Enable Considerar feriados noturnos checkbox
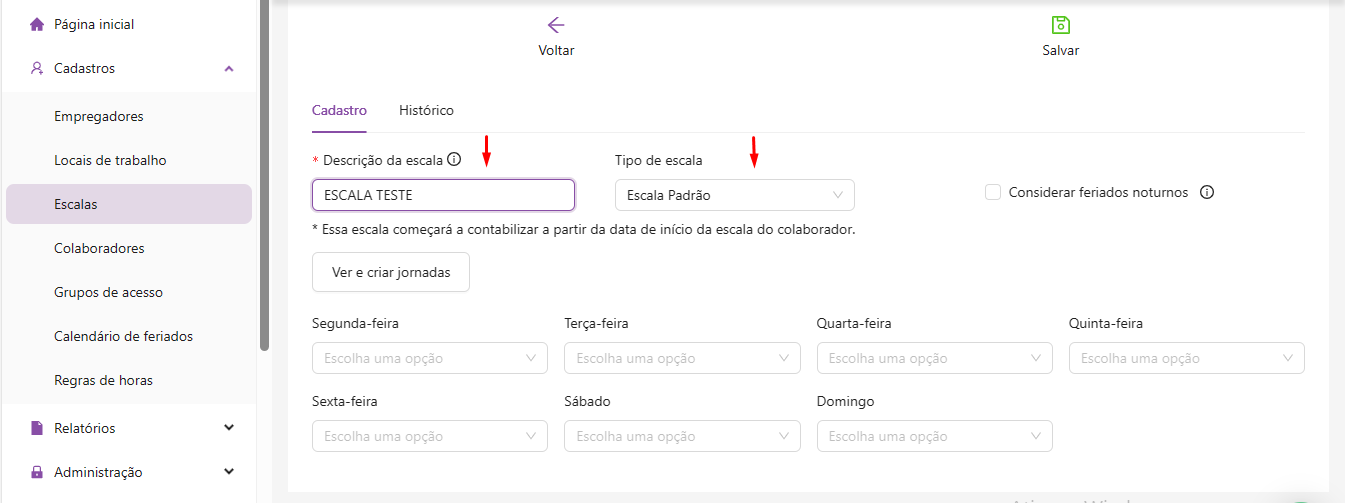Image resolution: width=1345 pixels, height=503 pixels. pos(993,192)
